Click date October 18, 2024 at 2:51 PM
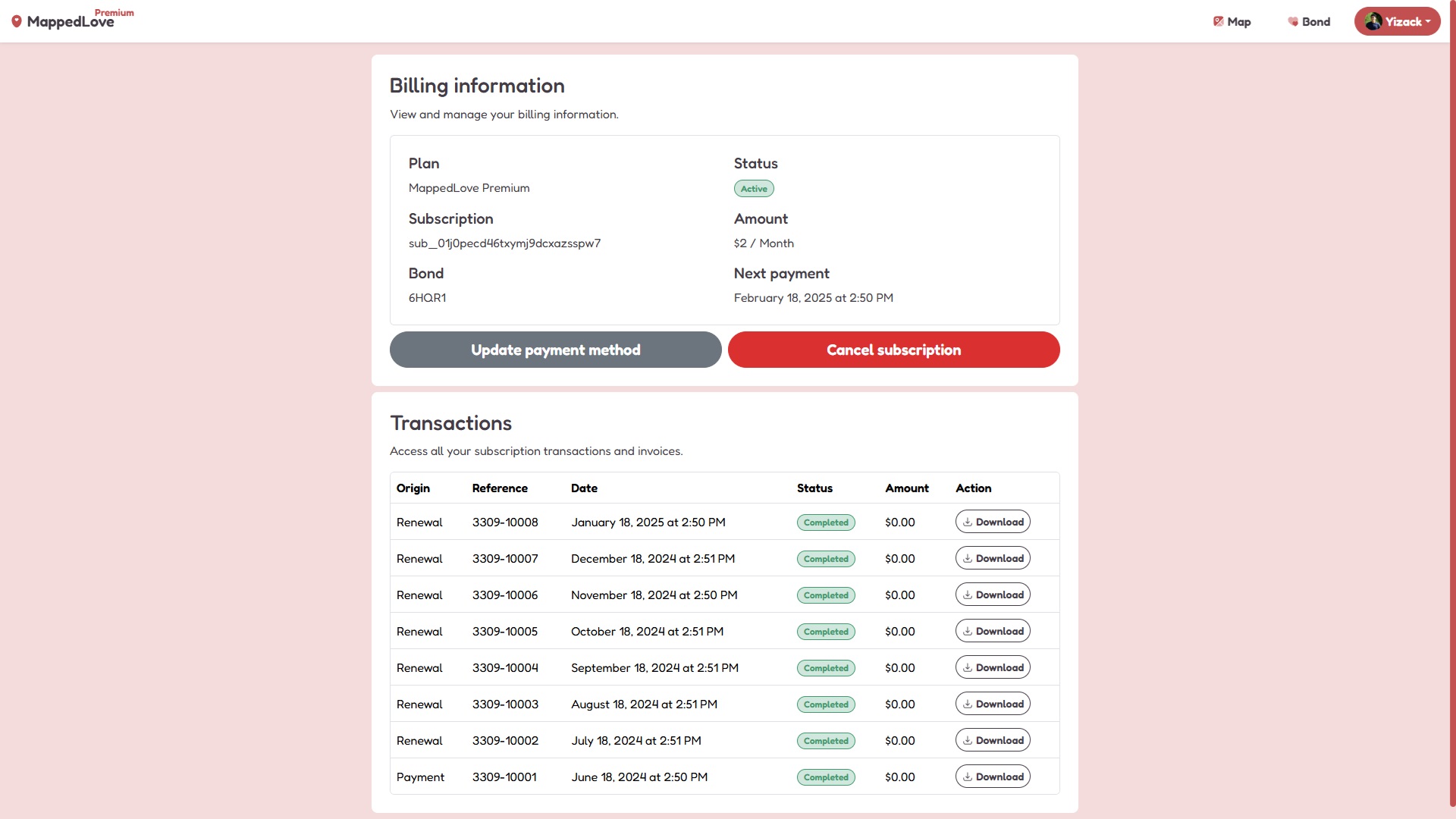This screenshot has width=1456, height=819. [647, 632]
